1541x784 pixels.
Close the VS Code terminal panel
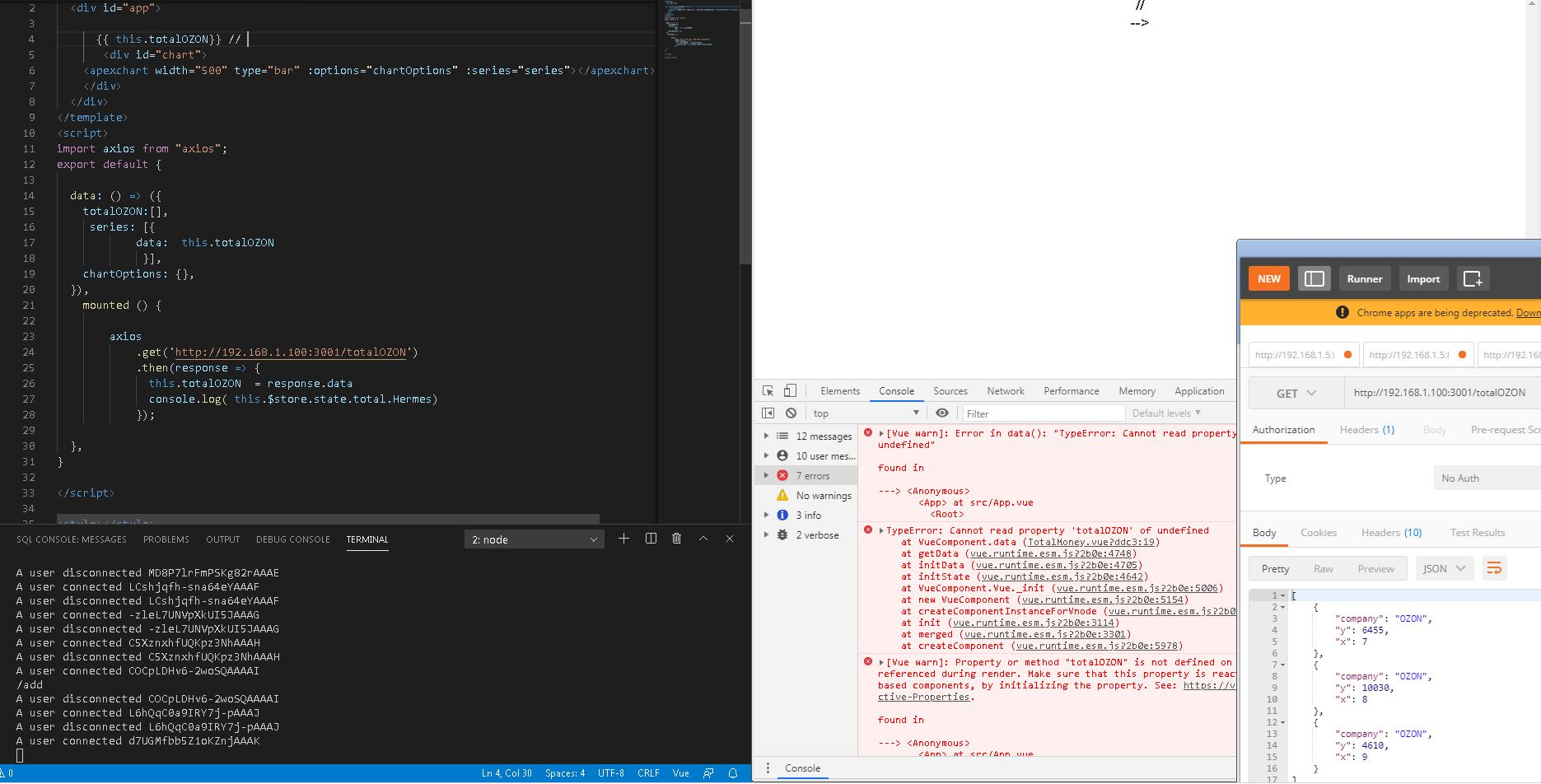coord(730,539)
